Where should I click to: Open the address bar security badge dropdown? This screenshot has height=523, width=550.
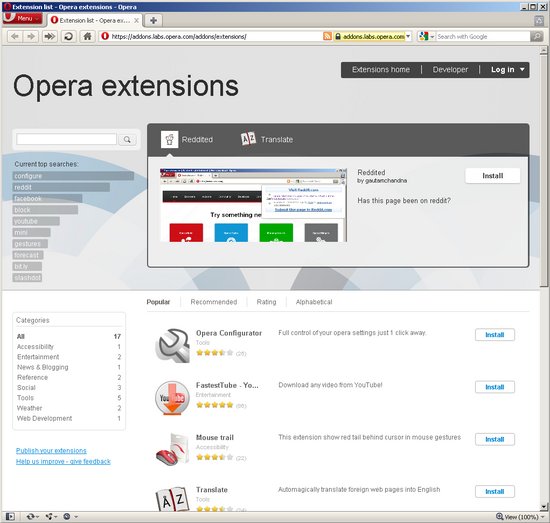[x=372, y=36]
